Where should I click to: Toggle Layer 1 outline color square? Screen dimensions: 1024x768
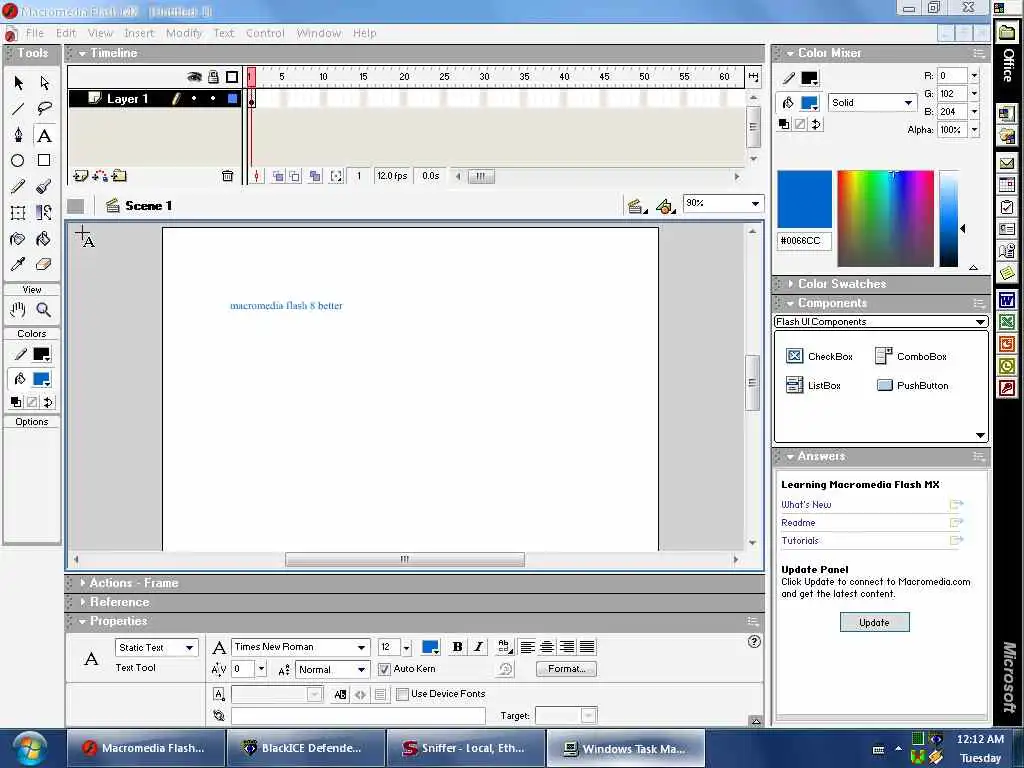[x=232, y=99]
